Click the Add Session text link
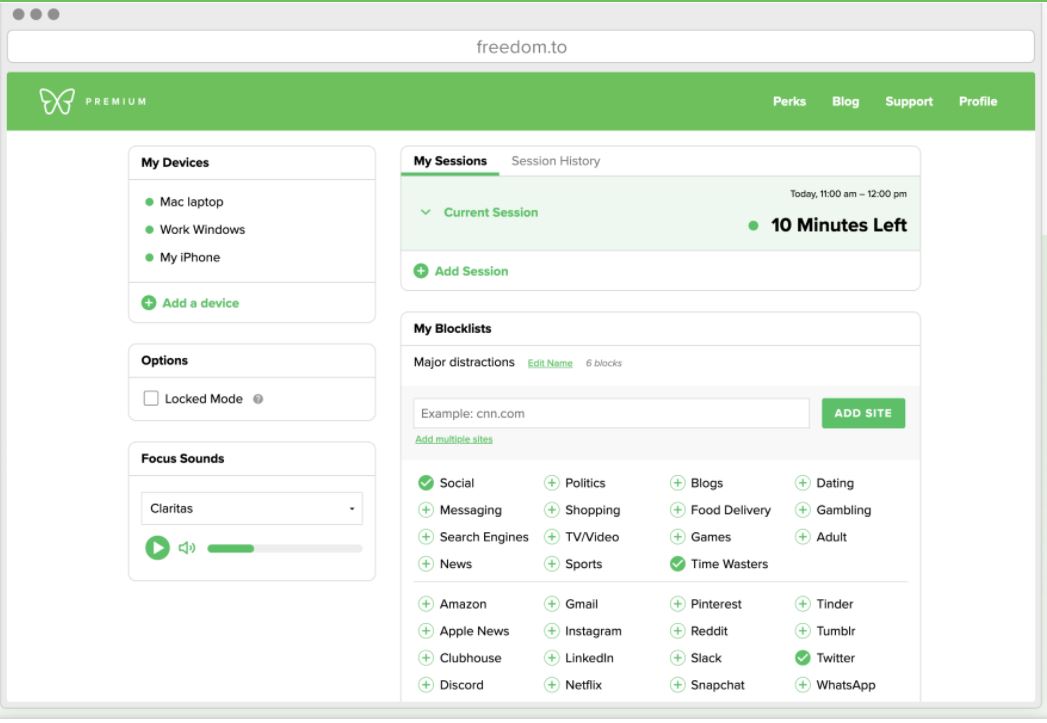The width and height of the screenshot is (1047, 723). click(471, 271)
